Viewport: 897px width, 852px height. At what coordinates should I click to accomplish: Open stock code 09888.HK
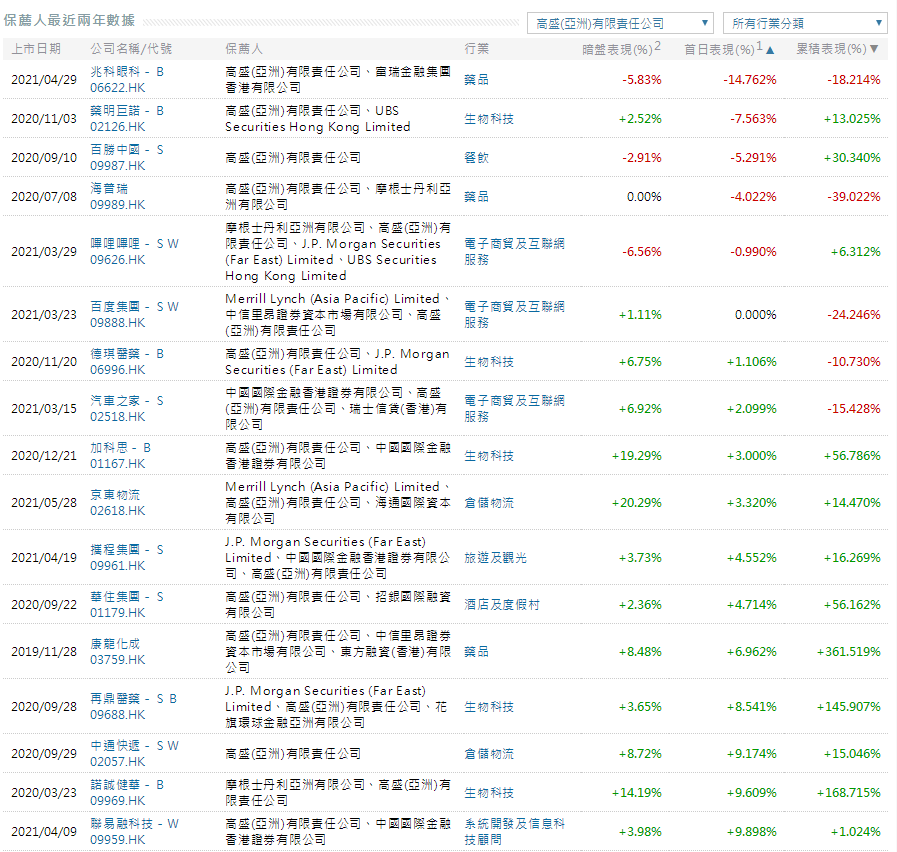click(118, 322)
